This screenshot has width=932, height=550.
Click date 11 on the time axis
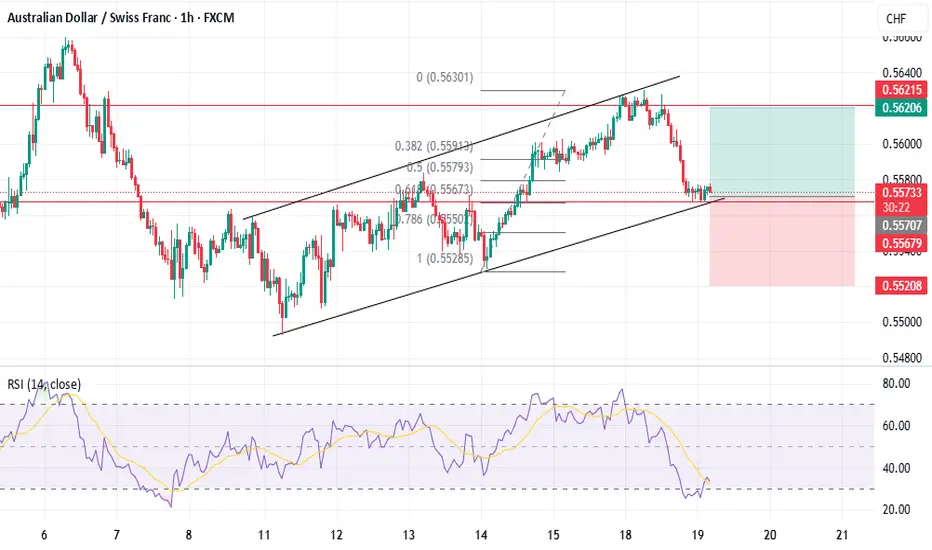pos(264,535)
